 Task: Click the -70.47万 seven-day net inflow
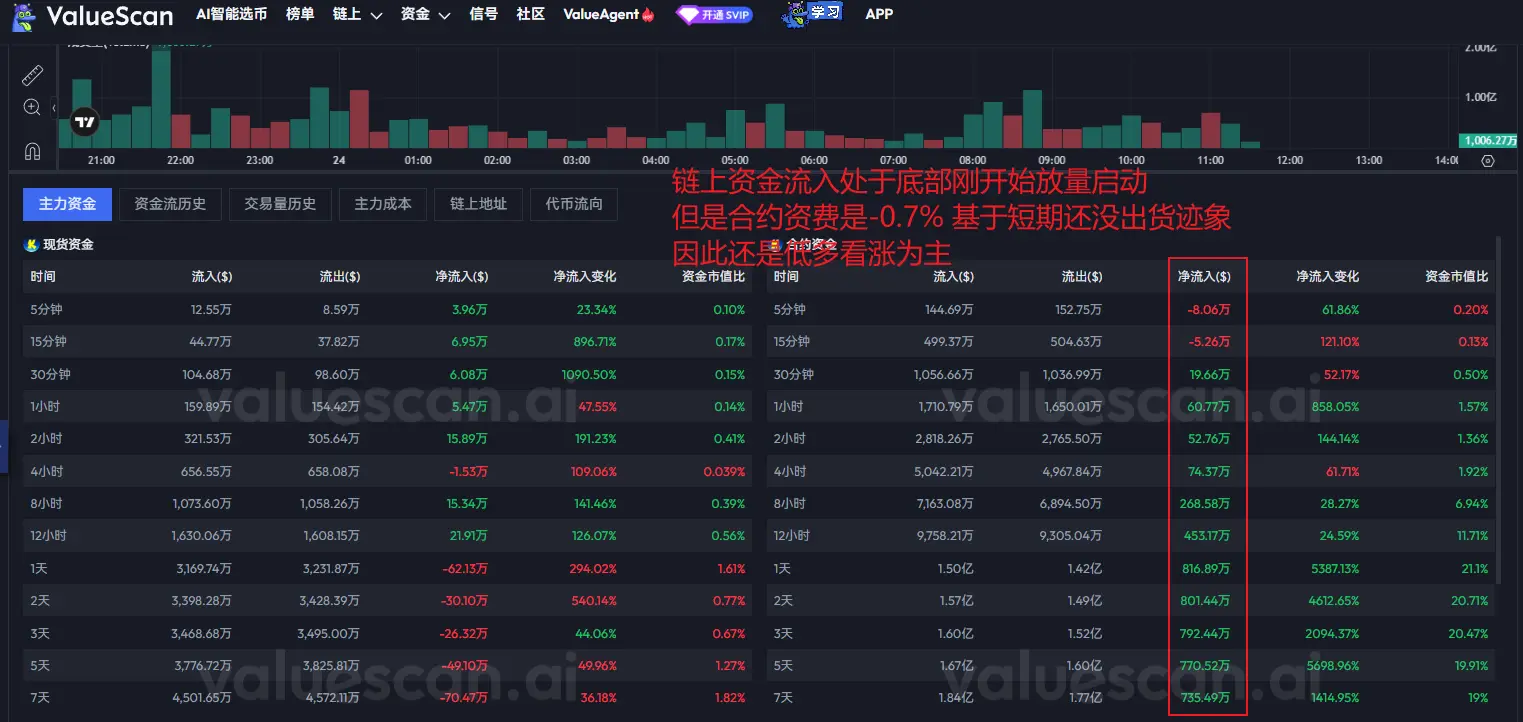(x=464, y=697)
